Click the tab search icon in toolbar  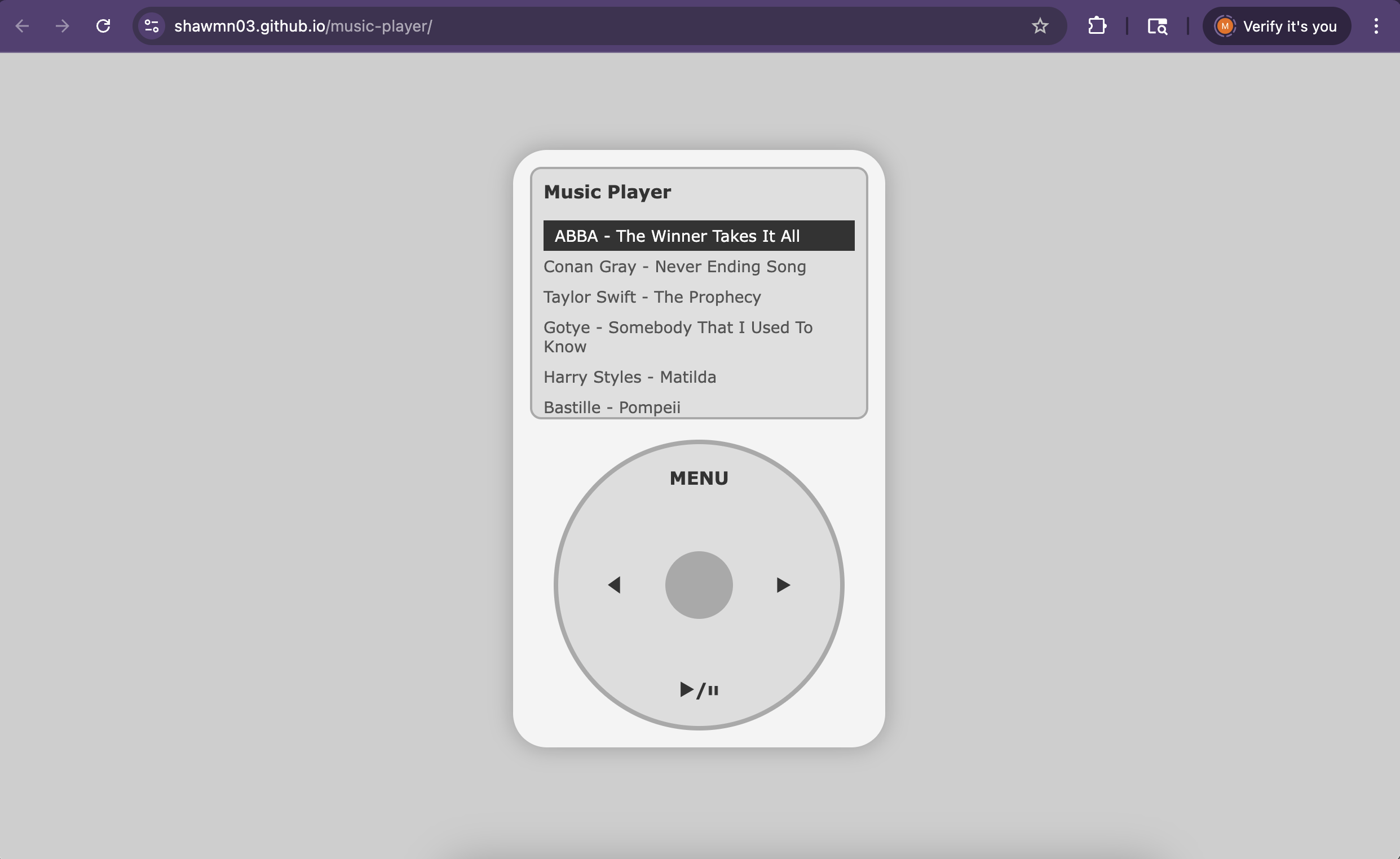pos(1157,26)
